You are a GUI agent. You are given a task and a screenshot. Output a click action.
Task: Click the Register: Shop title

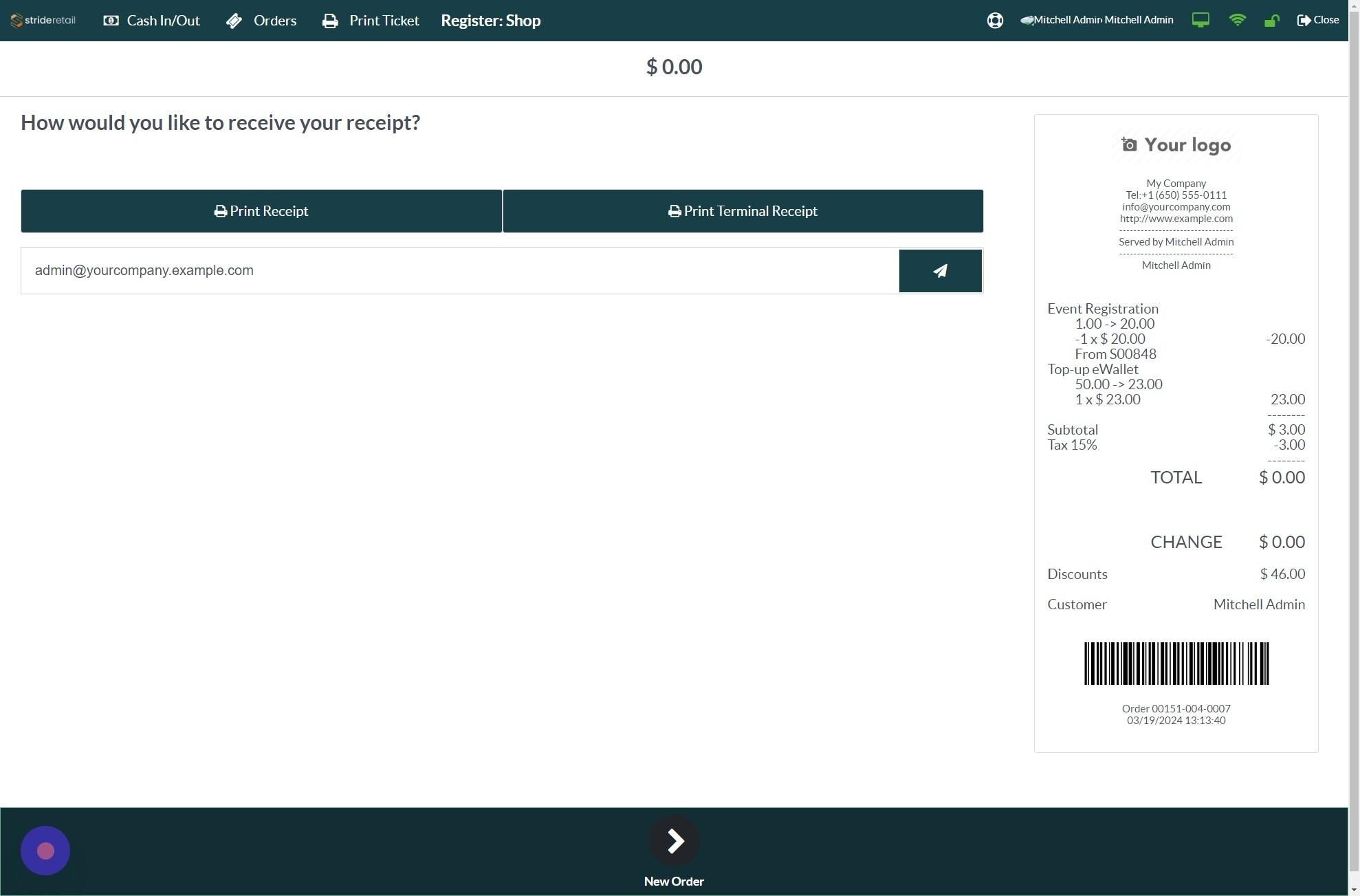pos(490,21)
